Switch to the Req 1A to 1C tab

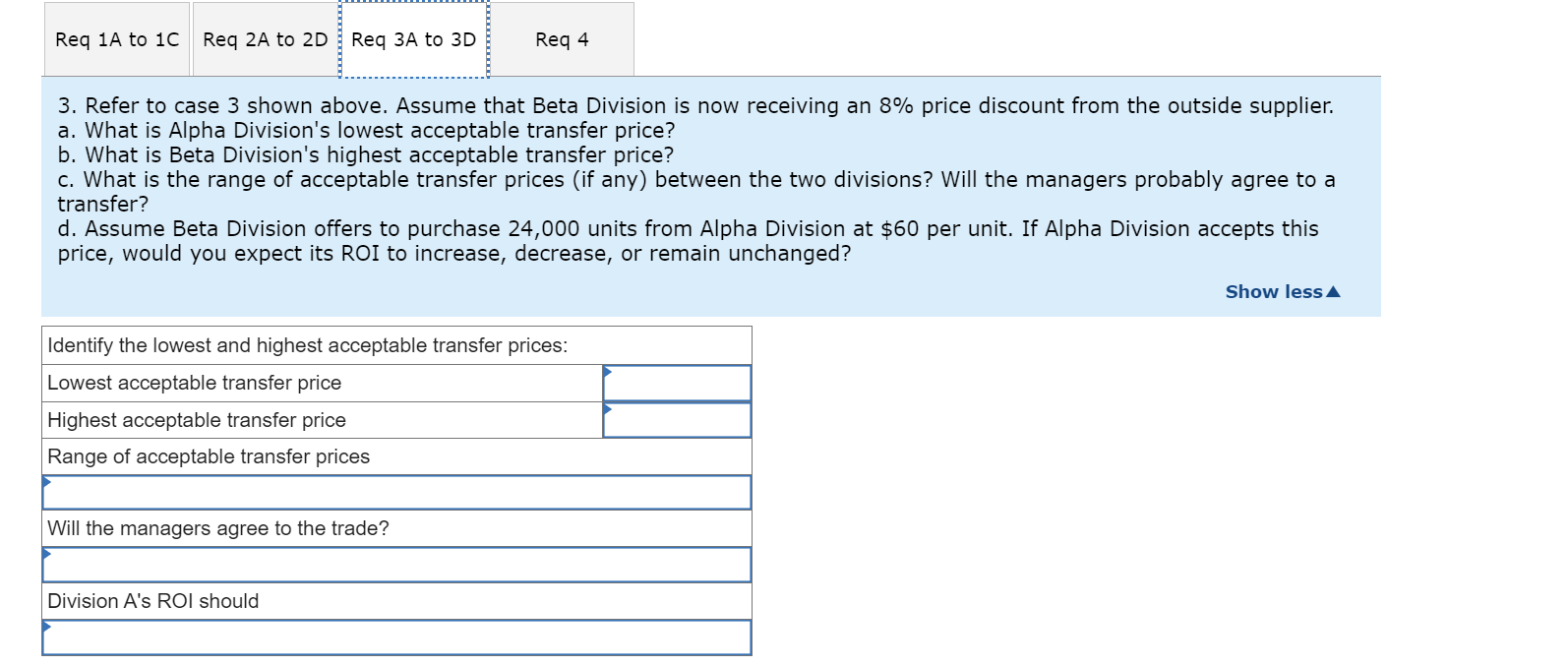point(115,39)
